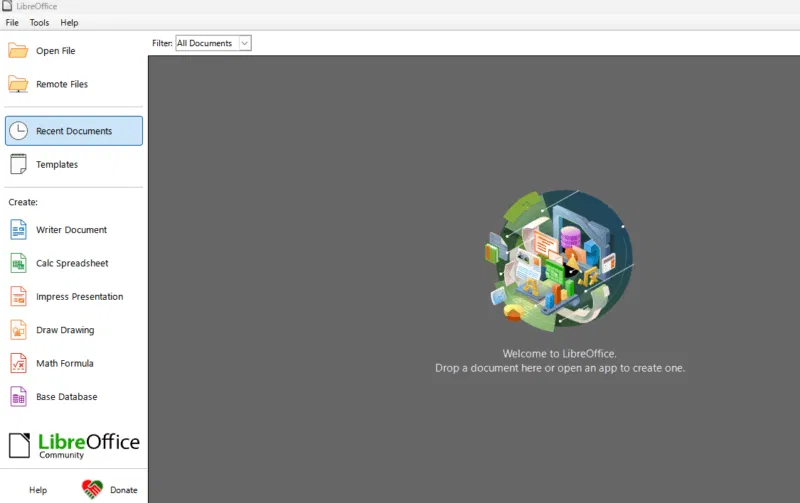Click the Open File label
Screen dimensions: 800x503
tap(56, 51)
